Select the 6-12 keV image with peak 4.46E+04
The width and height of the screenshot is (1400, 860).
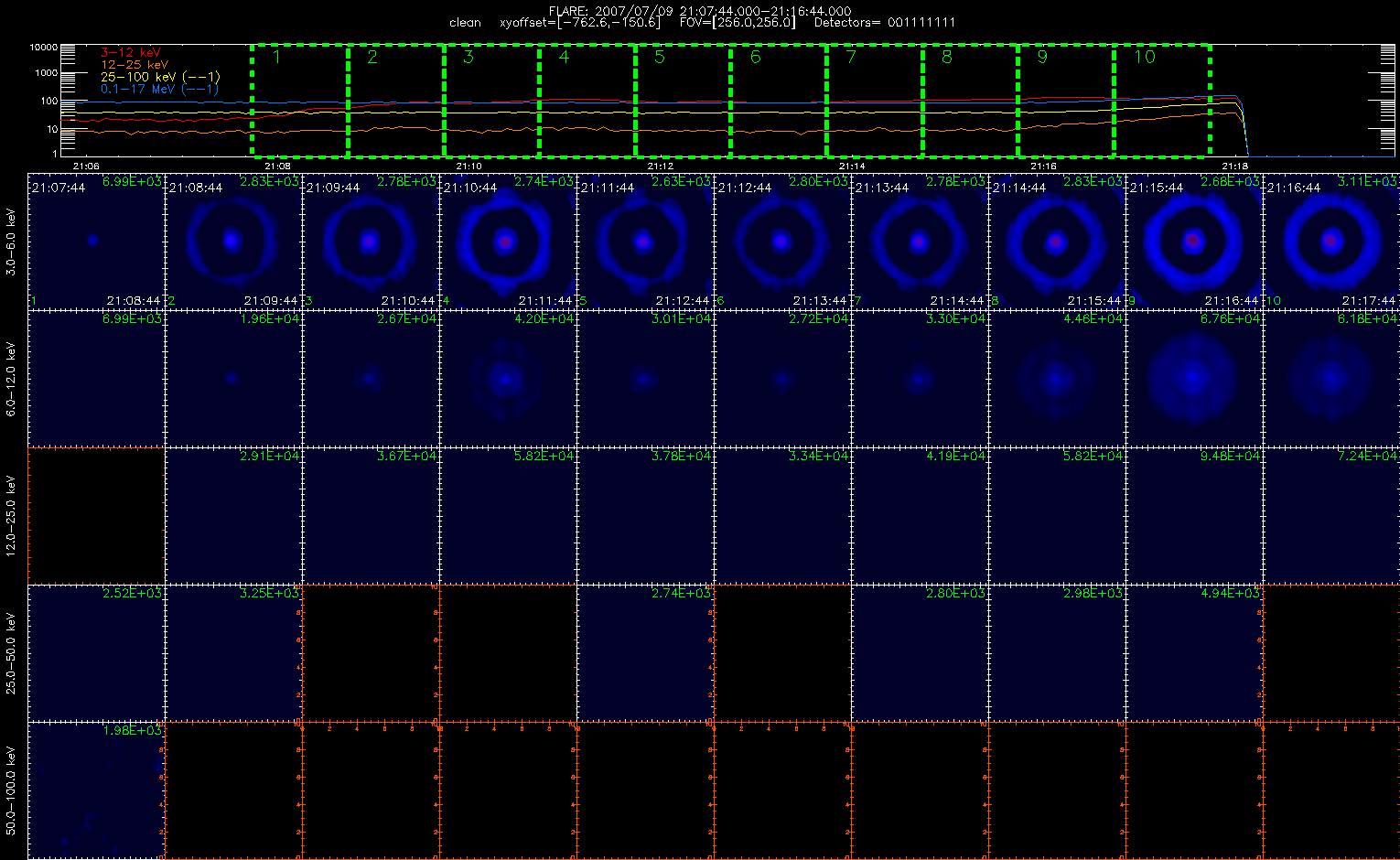point(1057,379)
